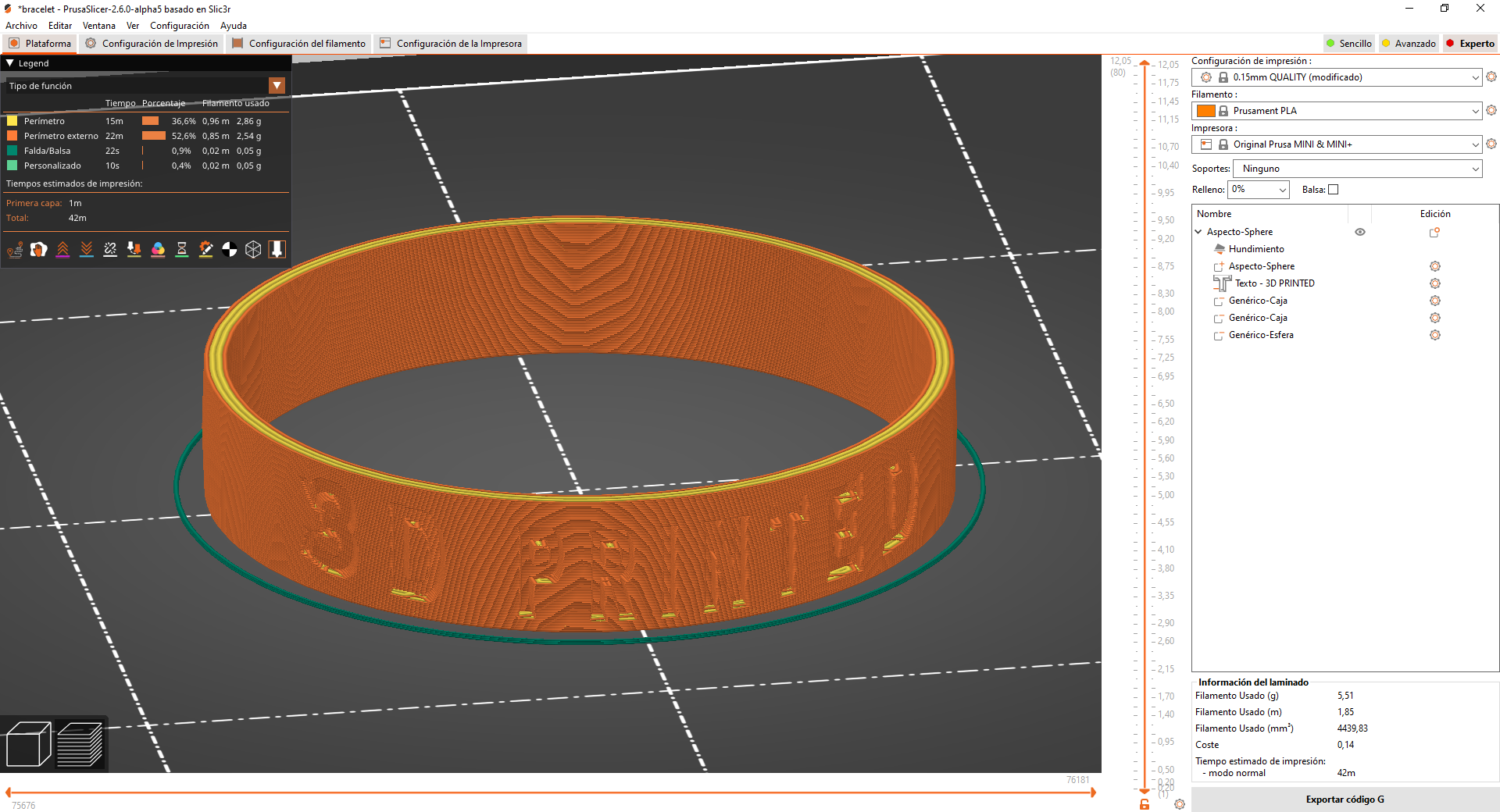The width and height of the screenshot is (1500, 812).
Task: Click the filament settings gear beside Prusament PLA
Action: tap(1491, 110)
